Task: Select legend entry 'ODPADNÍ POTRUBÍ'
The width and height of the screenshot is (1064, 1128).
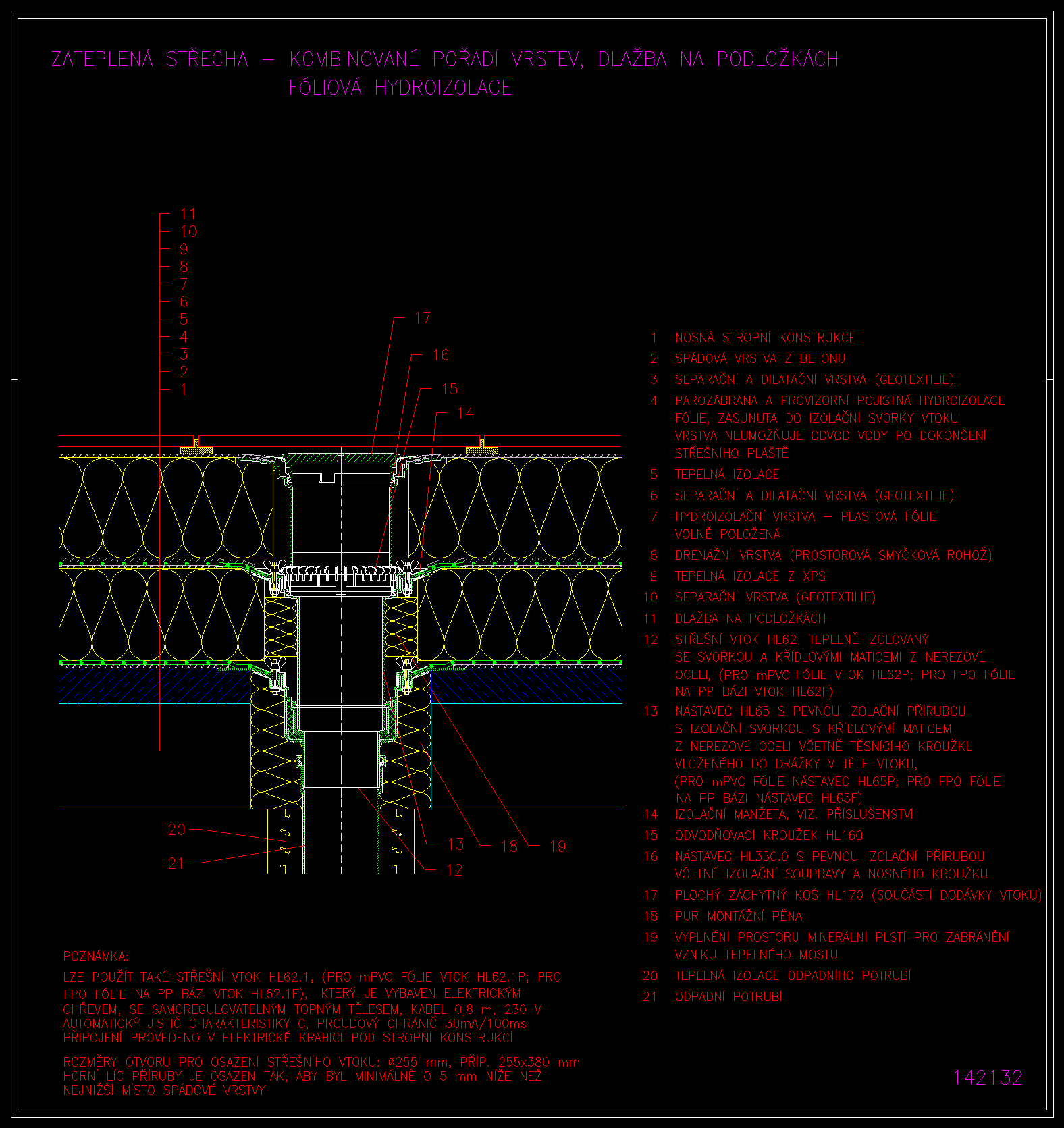Action: coord(728,997)
